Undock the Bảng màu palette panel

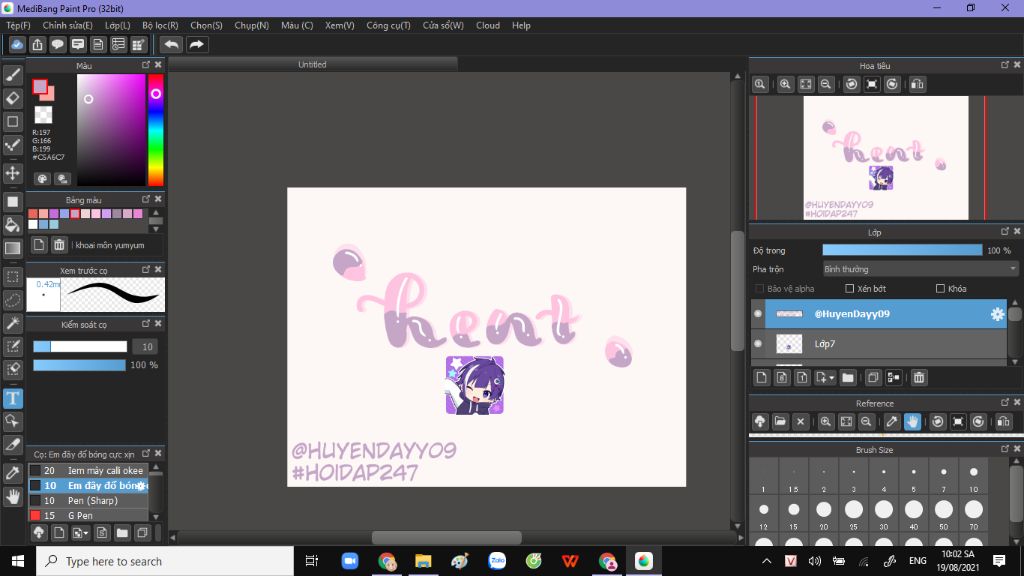(x=146, y=199)
